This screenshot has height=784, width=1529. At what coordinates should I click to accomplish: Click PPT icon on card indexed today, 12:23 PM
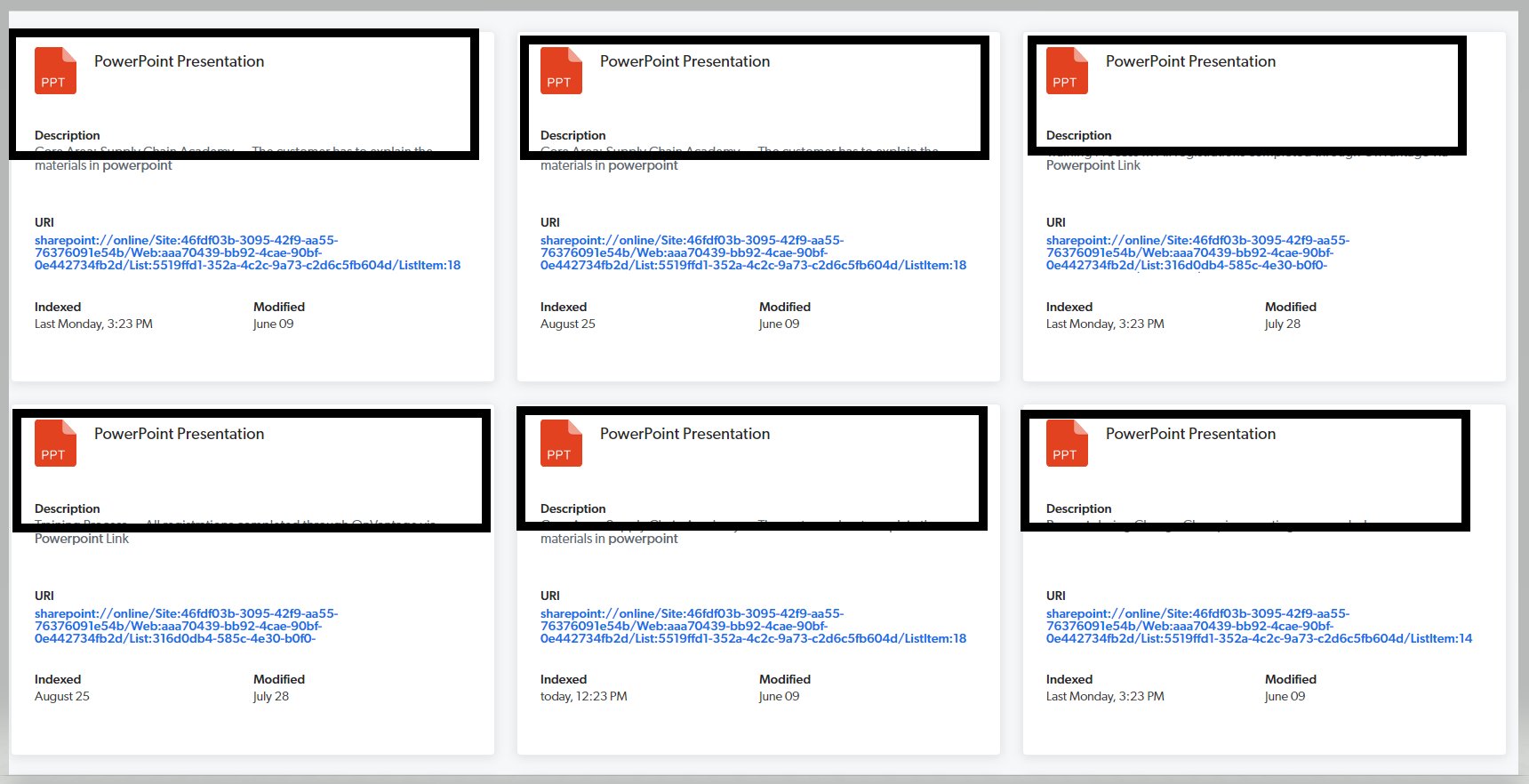point(561,444)
